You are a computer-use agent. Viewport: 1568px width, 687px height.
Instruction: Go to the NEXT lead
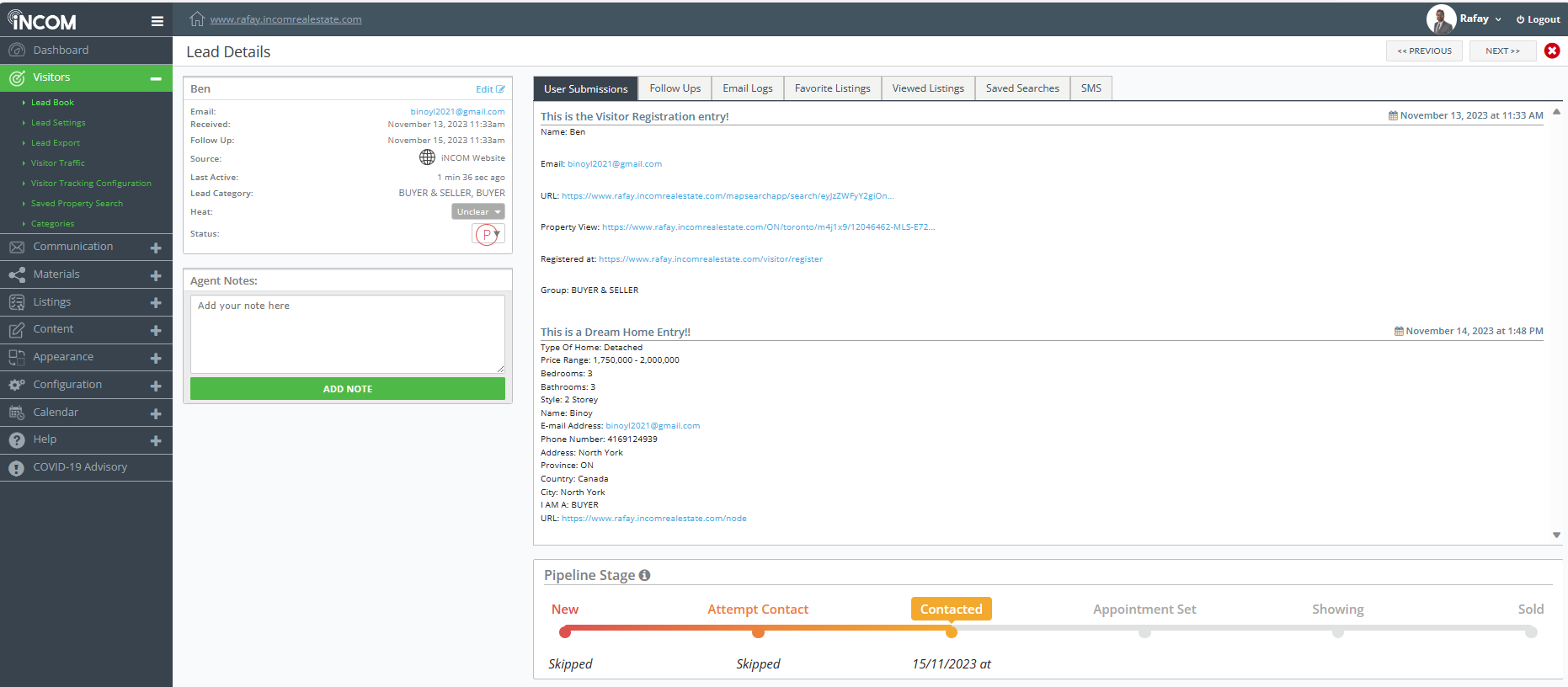click(x=1501, y=51)
